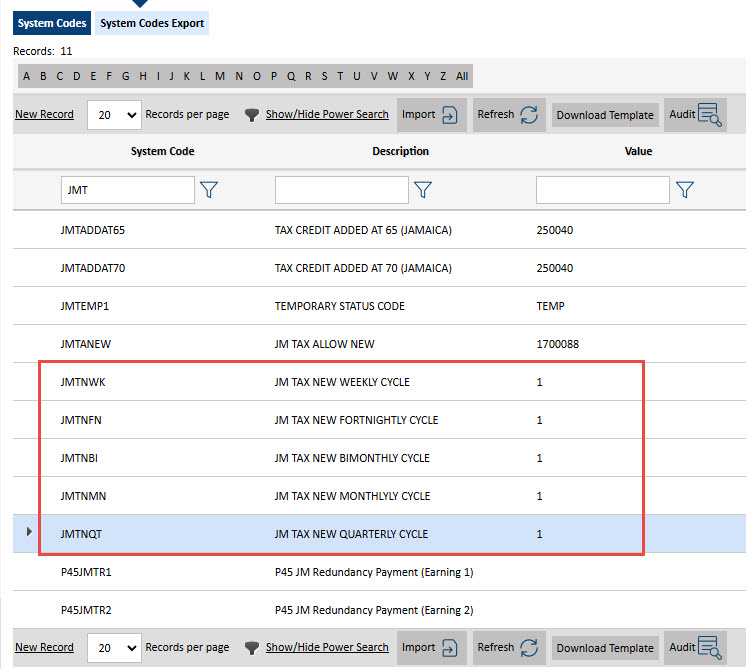
Task: Click the top New Record link
Action: coord(44,115)
